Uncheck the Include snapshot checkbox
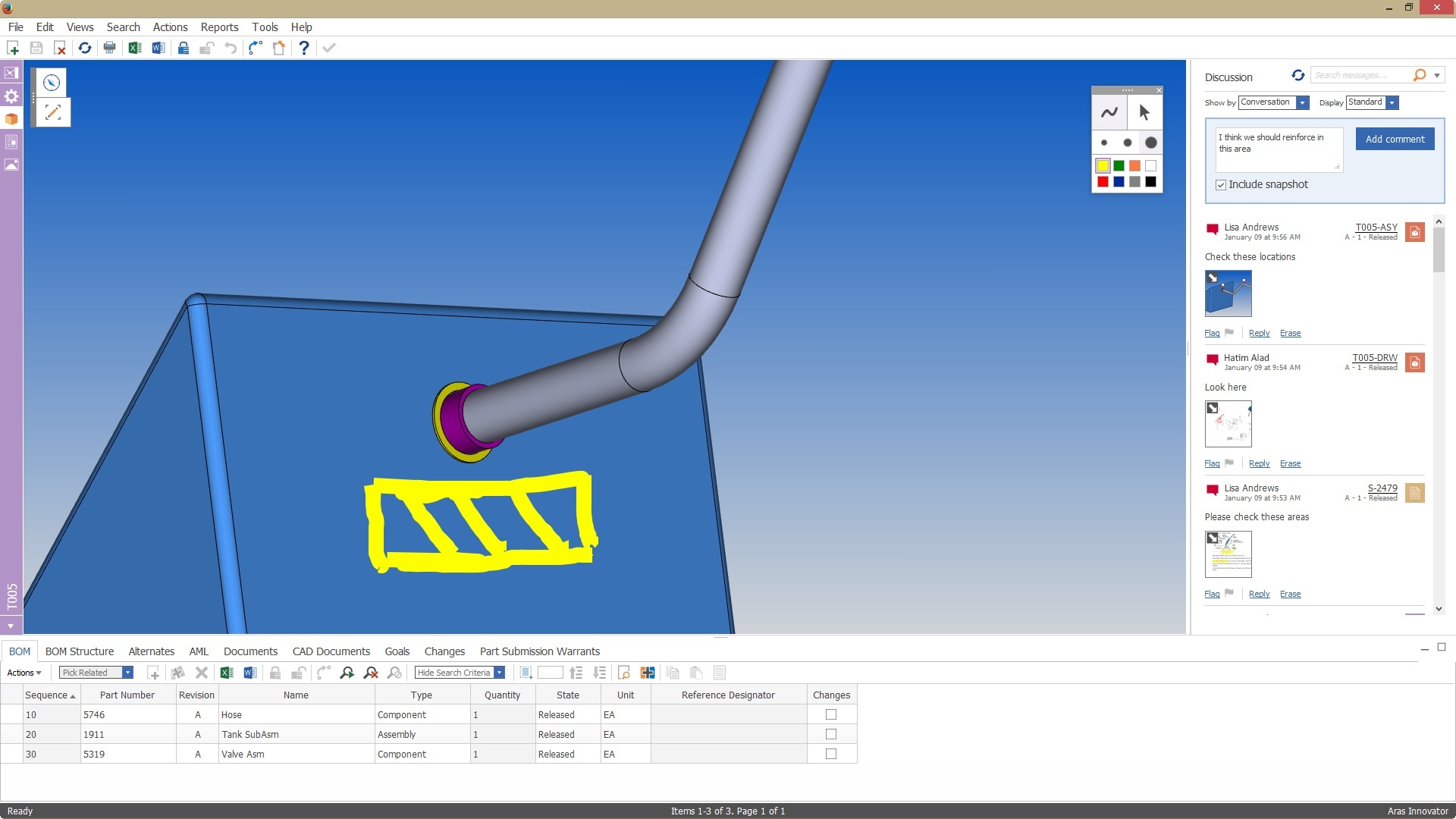The width and height of the screenshot is (1456, 819). [x=1221, y=185]
